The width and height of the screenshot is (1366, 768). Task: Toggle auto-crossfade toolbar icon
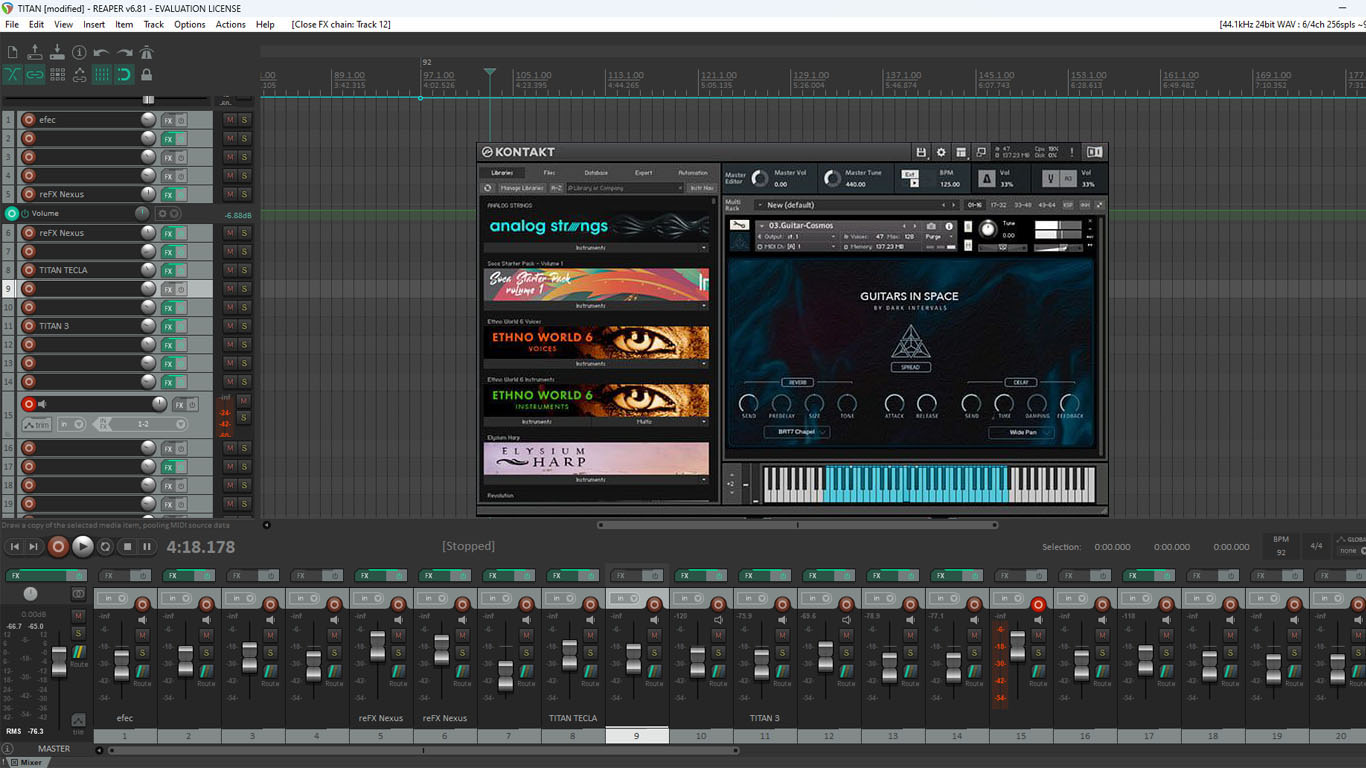pyautogui.click(x=12, y=74)
